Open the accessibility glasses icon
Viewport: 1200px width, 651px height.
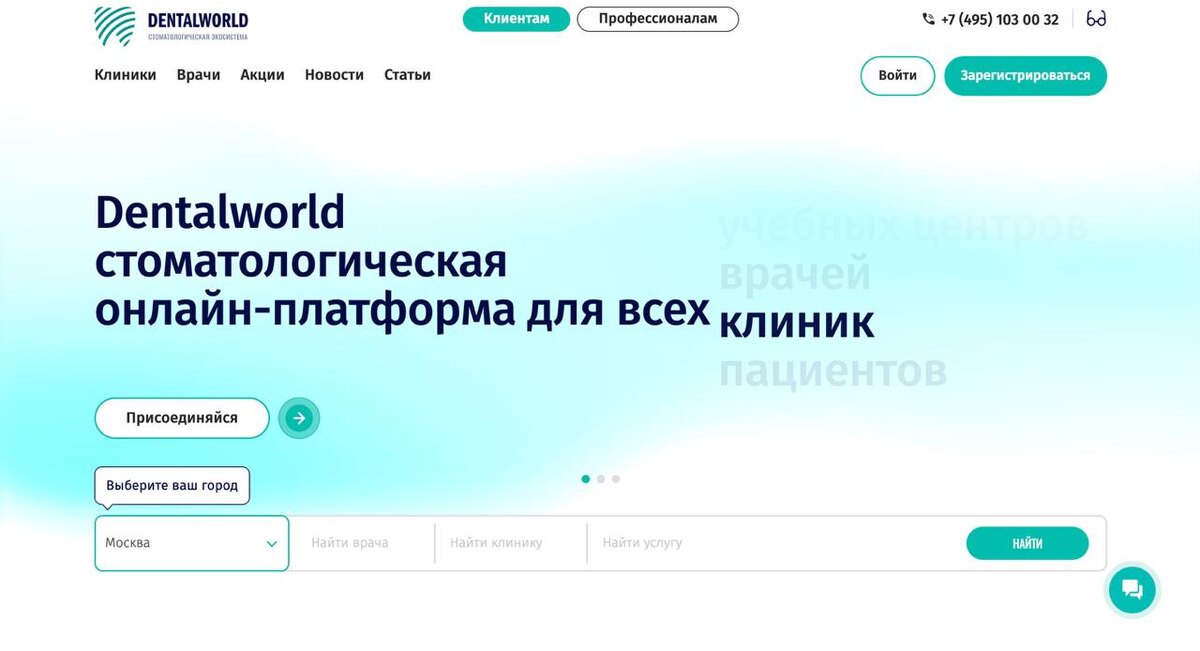[x=1096, y=19]
